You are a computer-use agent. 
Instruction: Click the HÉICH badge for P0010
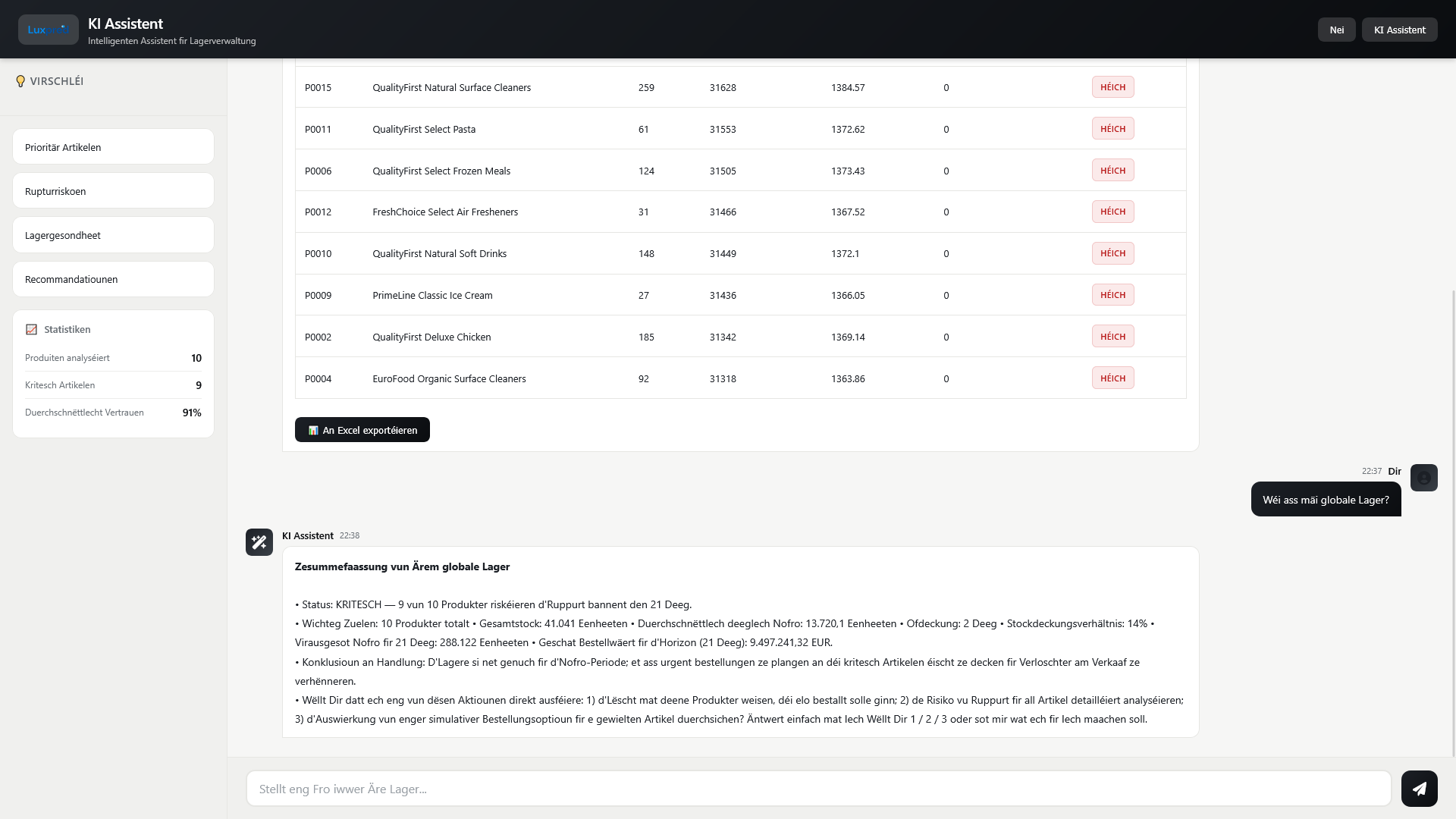pyautogui.click(x=1112, y=253)
